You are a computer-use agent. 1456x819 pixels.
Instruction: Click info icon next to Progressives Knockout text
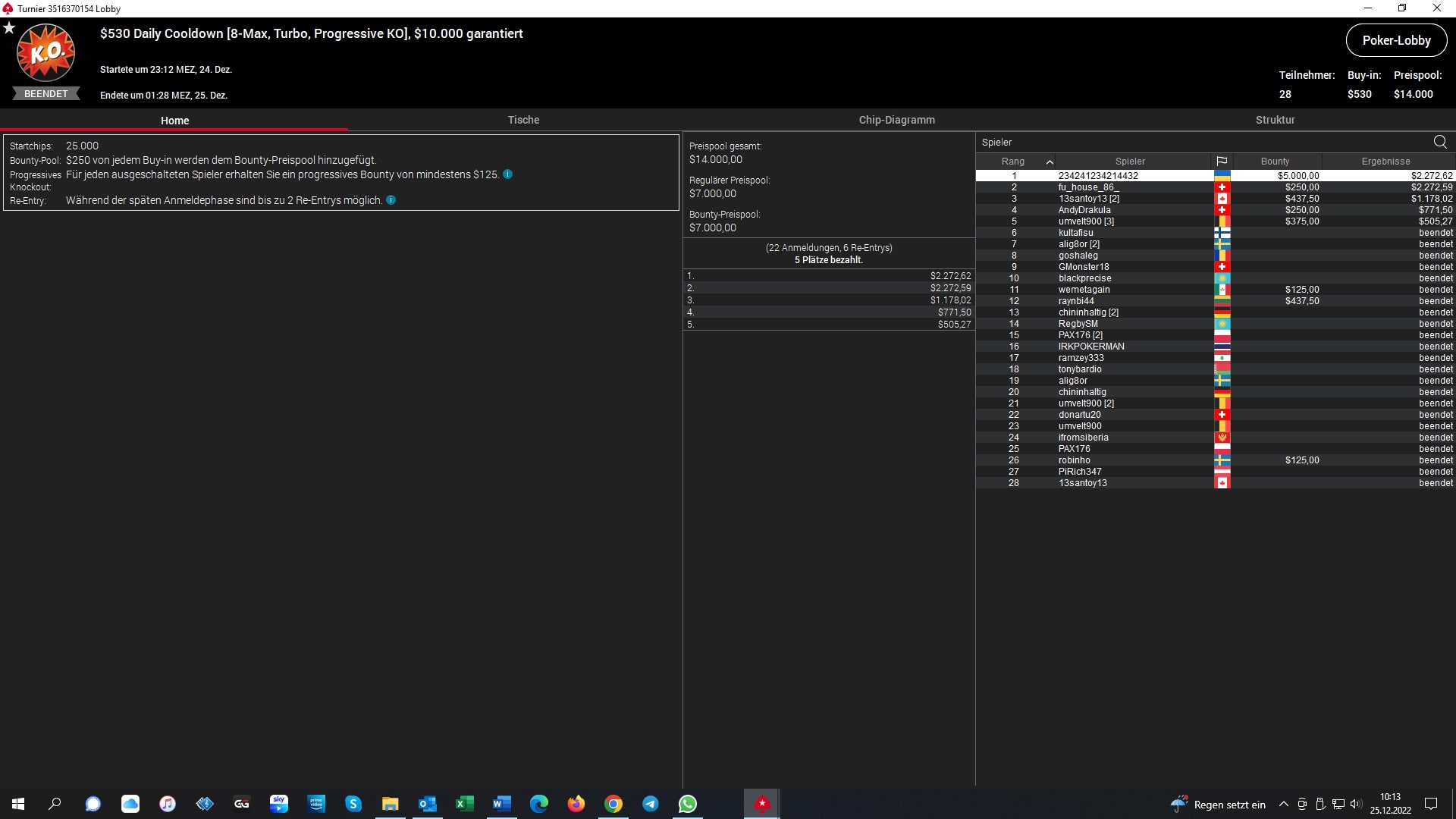[x=507, y=174]
